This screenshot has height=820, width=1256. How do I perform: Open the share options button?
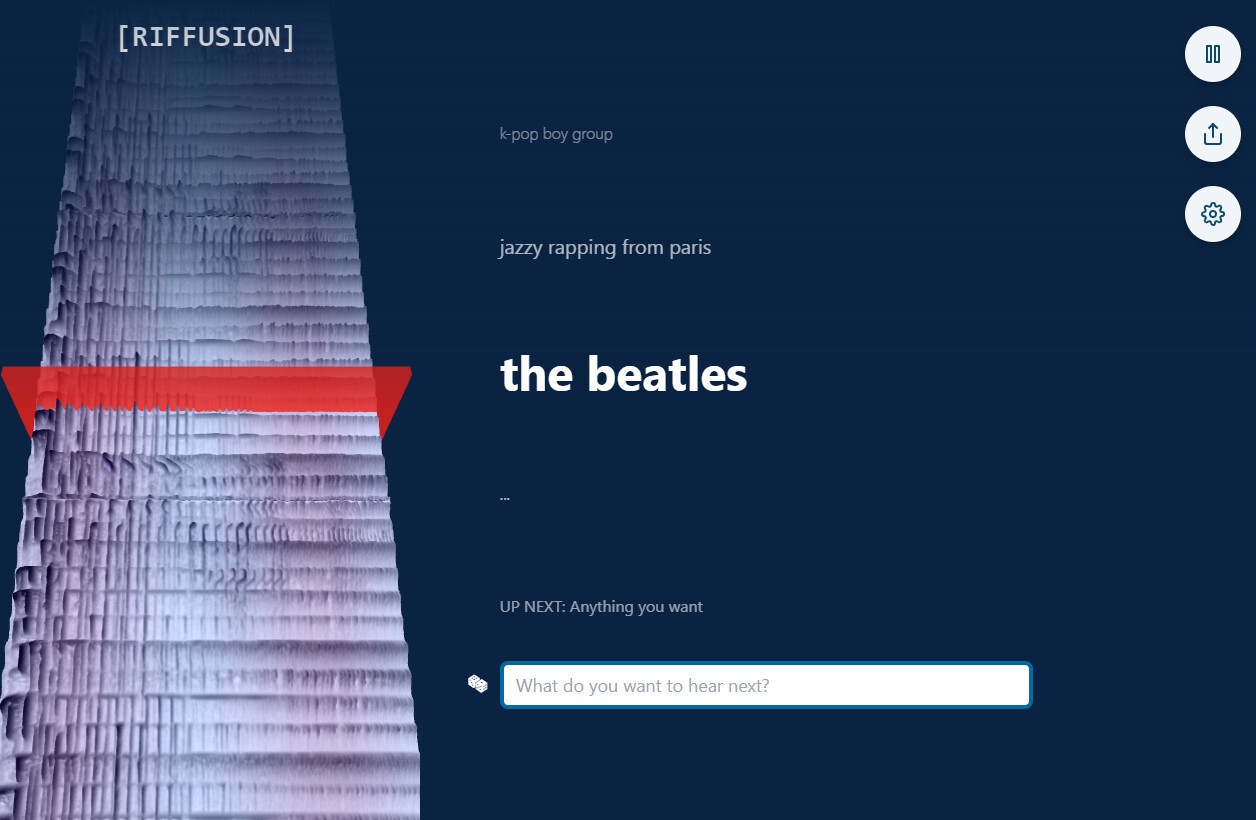1213,134
